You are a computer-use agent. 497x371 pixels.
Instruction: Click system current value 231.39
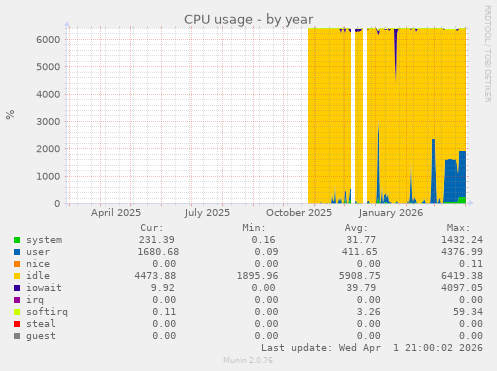pos(157,240)
